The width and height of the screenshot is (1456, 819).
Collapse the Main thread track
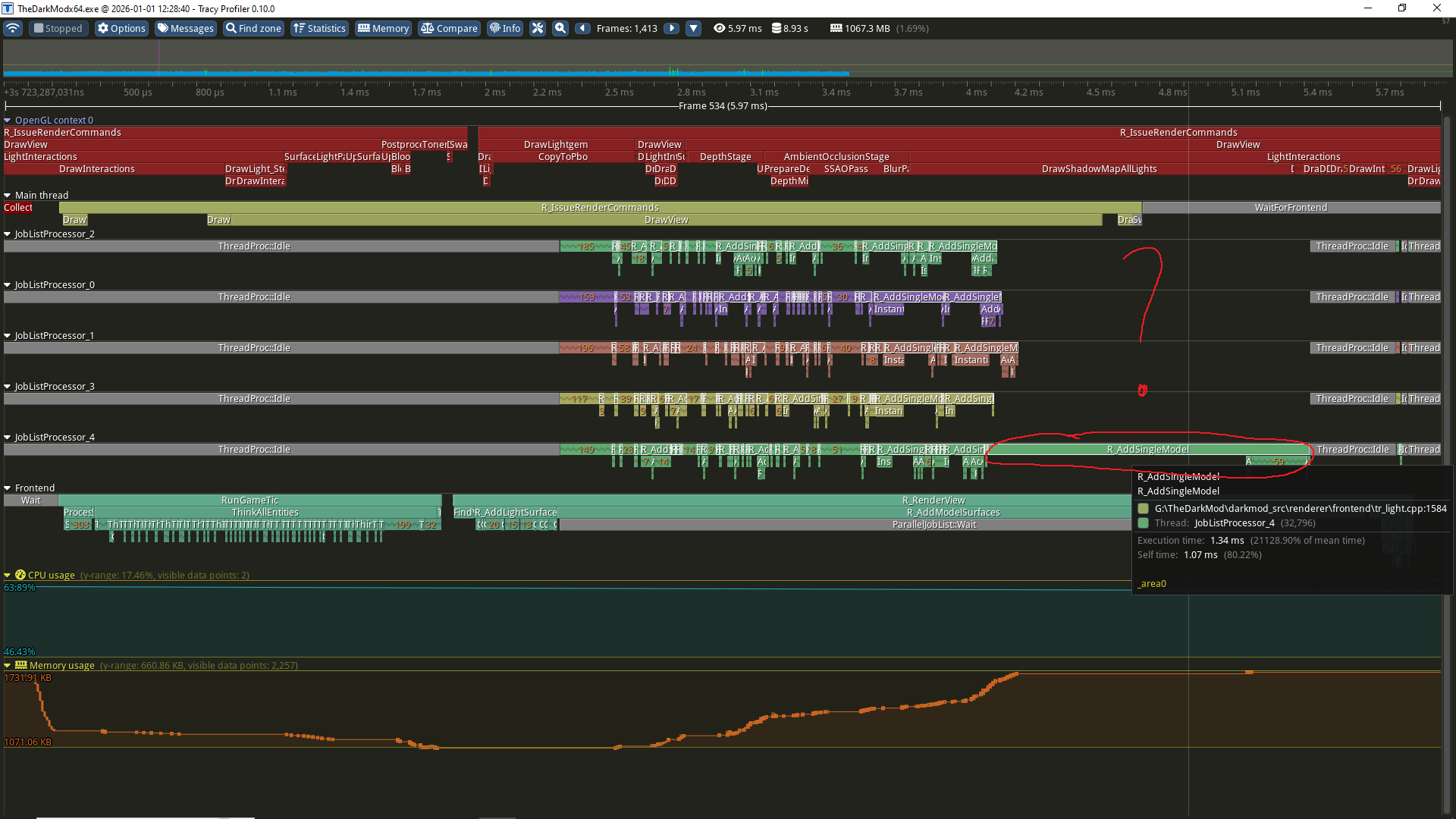[x=8, y=195]
